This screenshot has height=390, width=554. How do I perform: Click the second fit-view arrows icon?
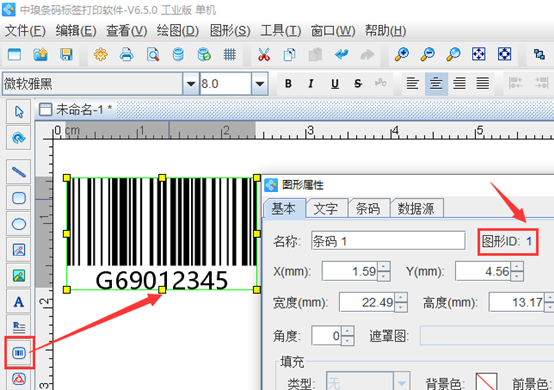pyautogui.click(x=505, y=54)
